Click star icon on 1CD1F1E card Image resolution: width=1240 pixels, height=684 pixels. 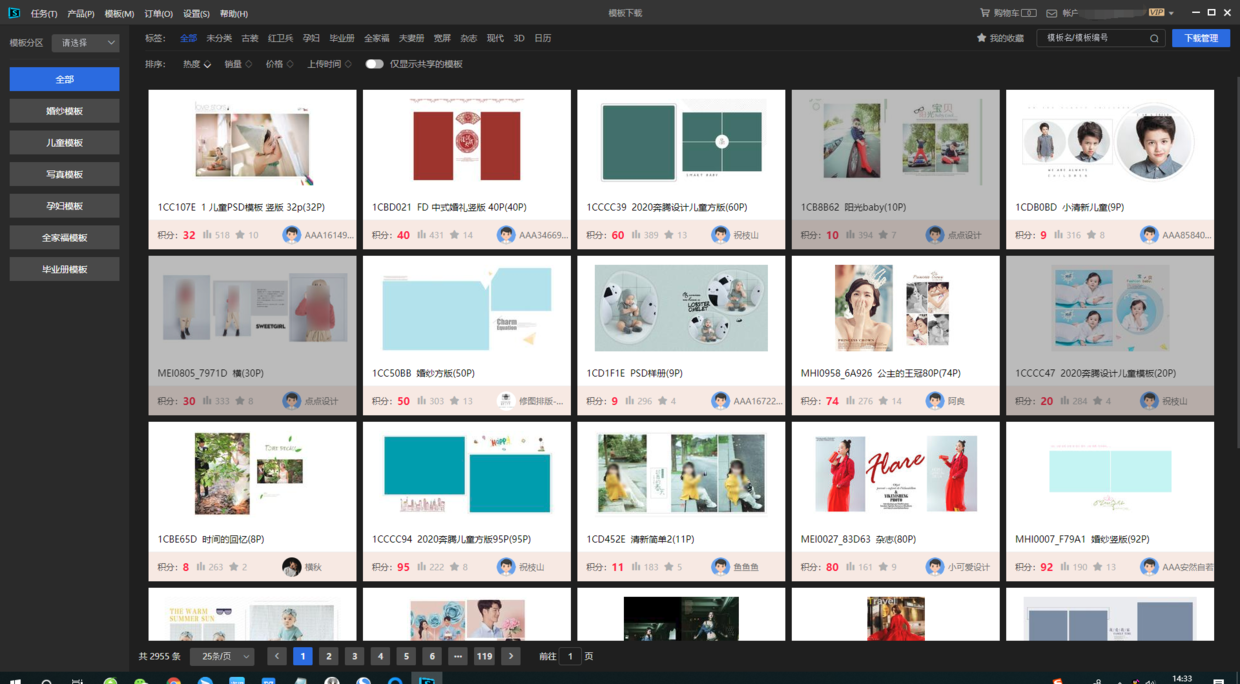(x=664, y=401)
